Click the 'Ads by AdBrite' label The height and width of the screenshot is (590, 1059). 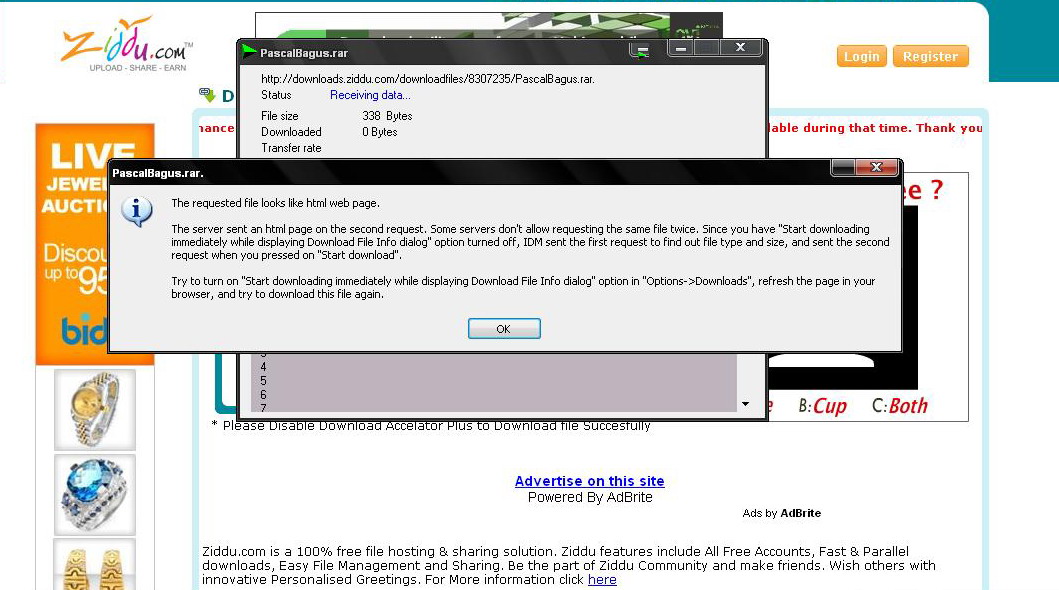781,513
